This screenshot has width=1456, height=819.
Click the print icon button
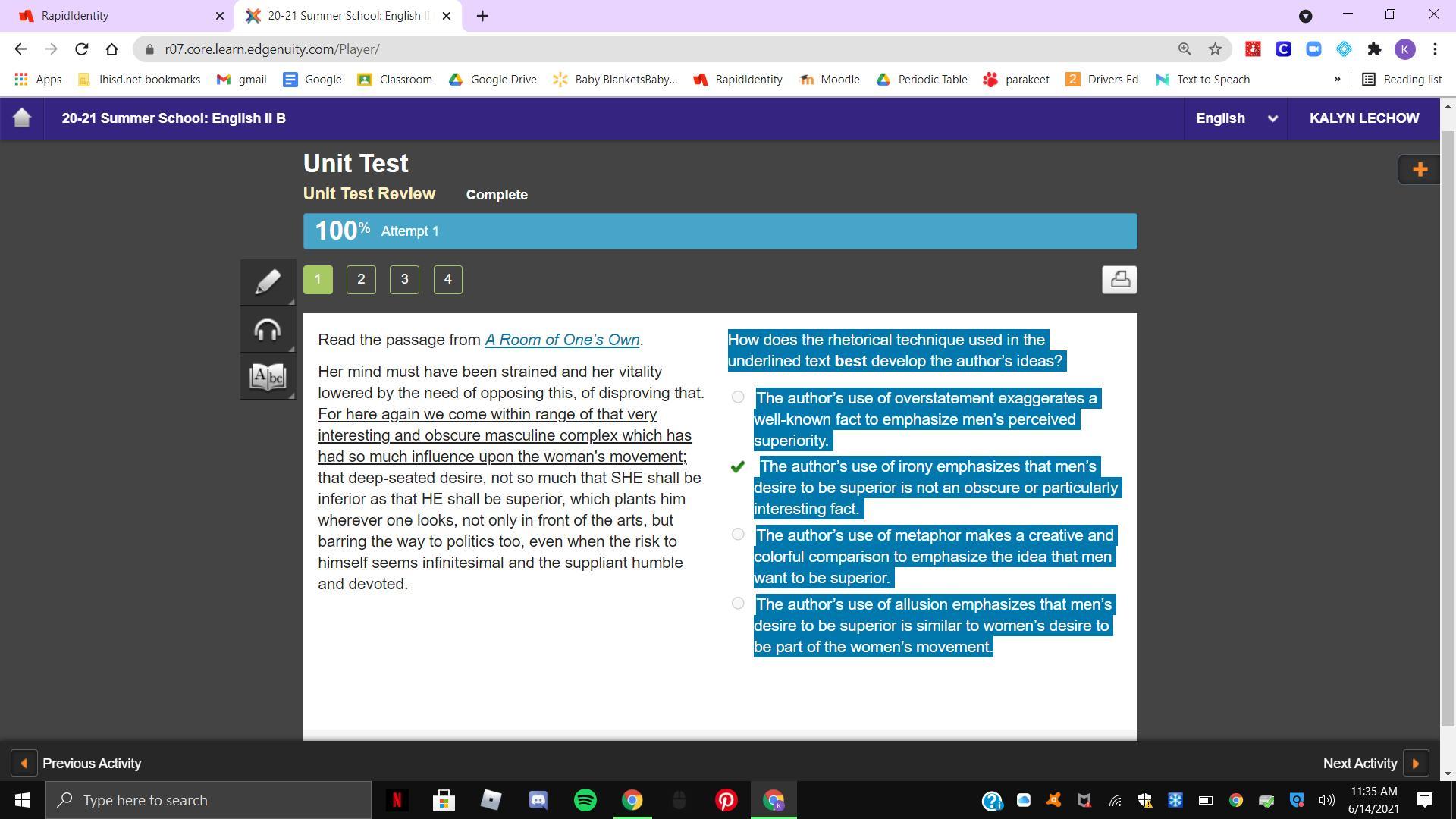click(x=1119, y=279)
